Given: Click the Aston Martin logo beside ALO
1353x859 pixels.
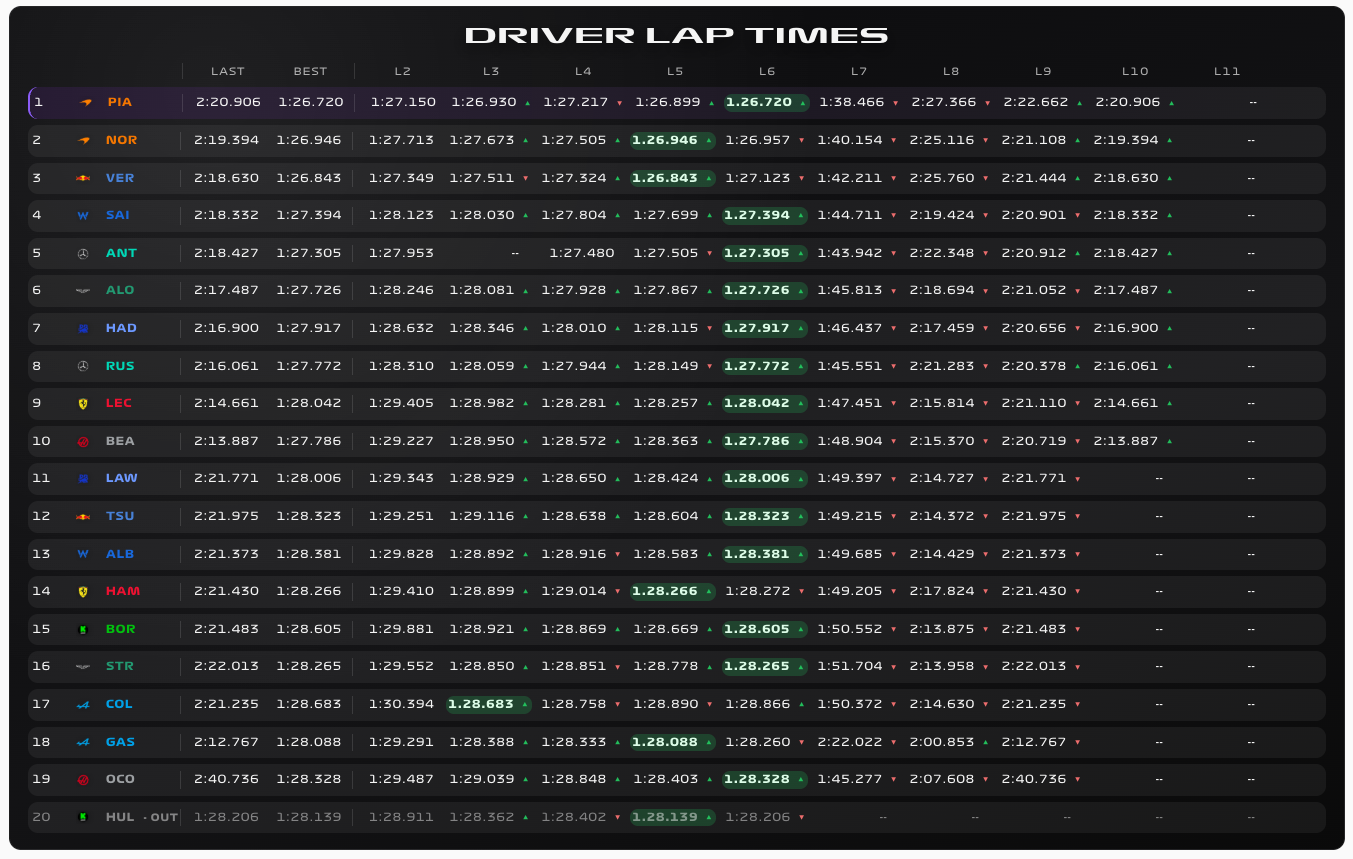Looking at the screenshot, I should [x=83, y=291].
